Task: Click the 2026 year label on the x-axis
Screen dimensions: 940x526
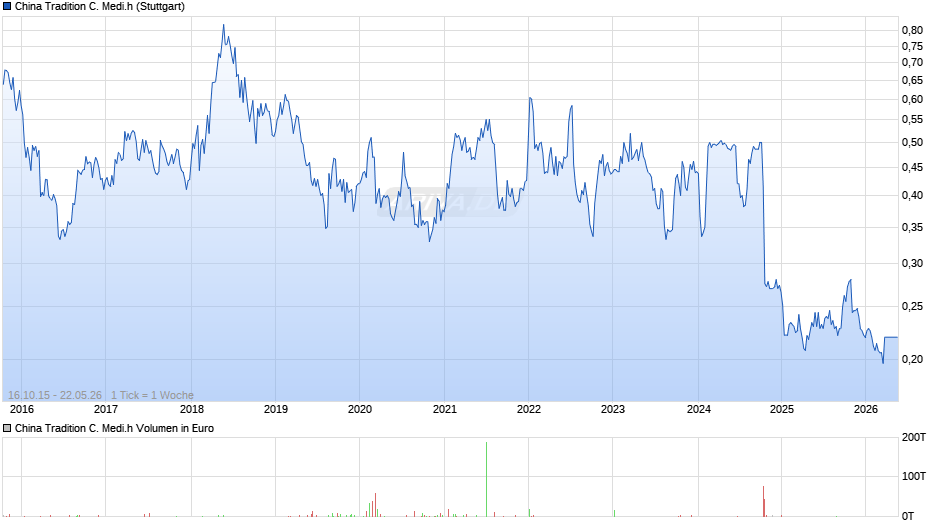Action: point(866,409)
